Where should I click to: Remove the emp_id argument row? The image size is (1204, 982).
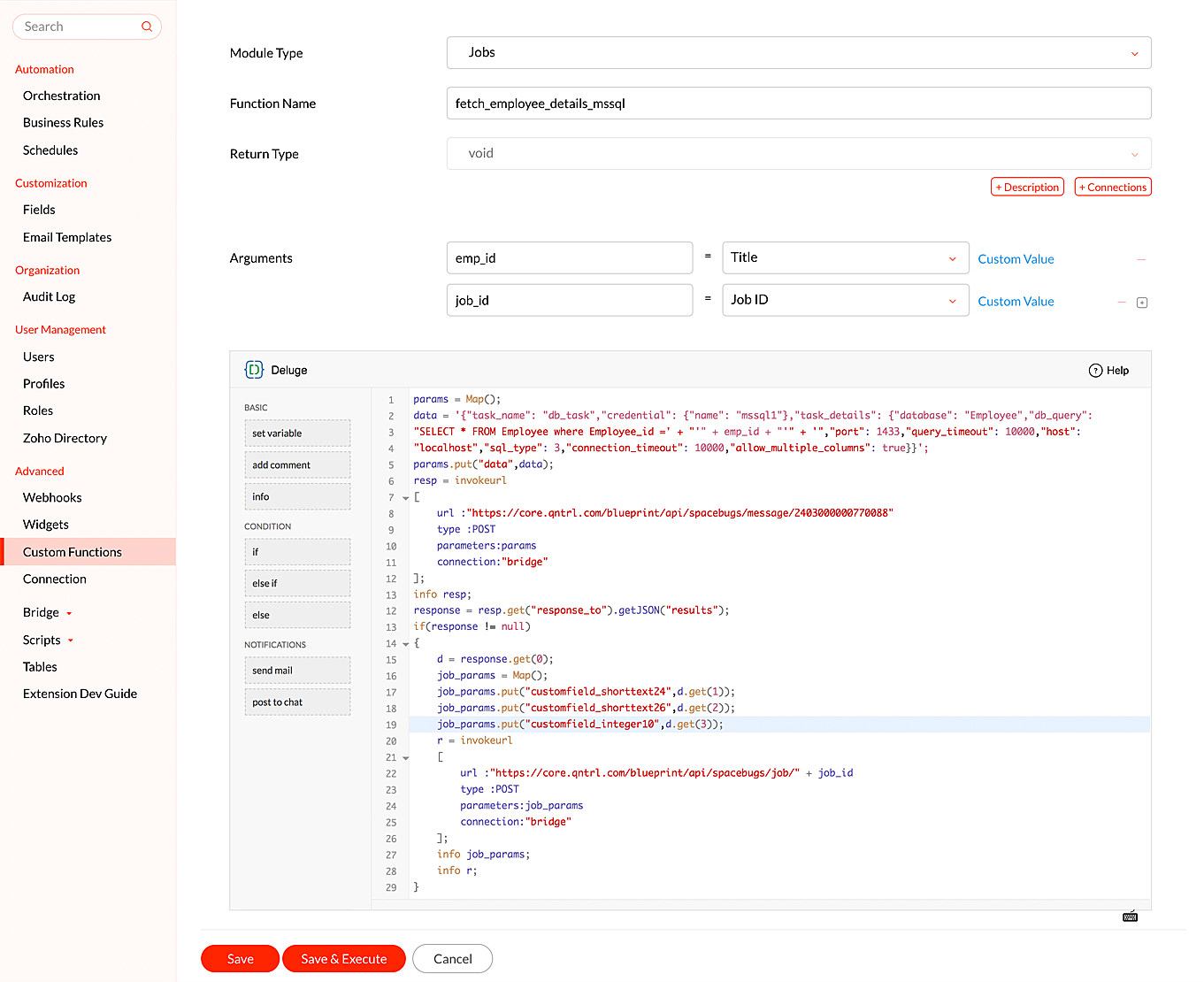pyautogui.click(x=1141, y=259)
